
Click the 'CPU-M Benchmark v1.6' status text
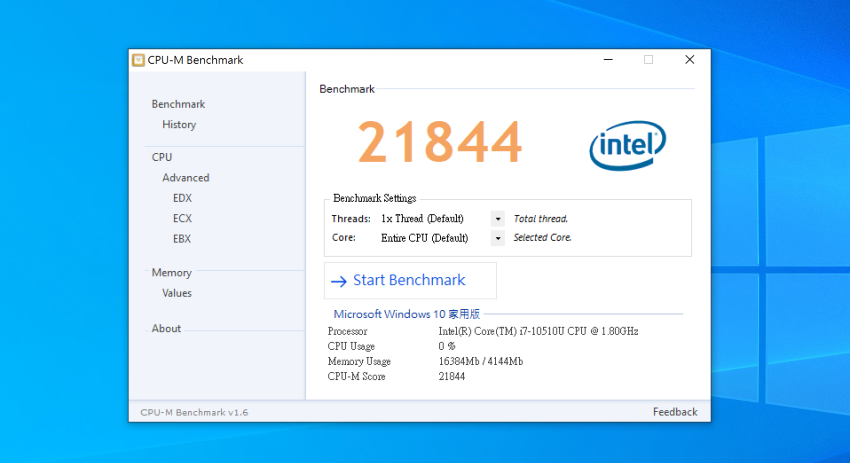(x=194, y=413)
